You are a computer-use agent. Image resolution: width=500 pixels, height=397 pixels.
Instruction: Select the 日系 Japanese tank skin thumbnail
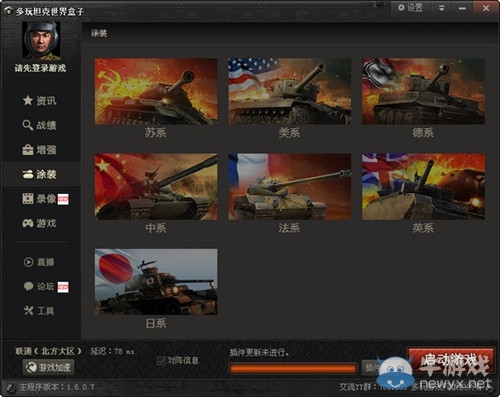(156, 282)
